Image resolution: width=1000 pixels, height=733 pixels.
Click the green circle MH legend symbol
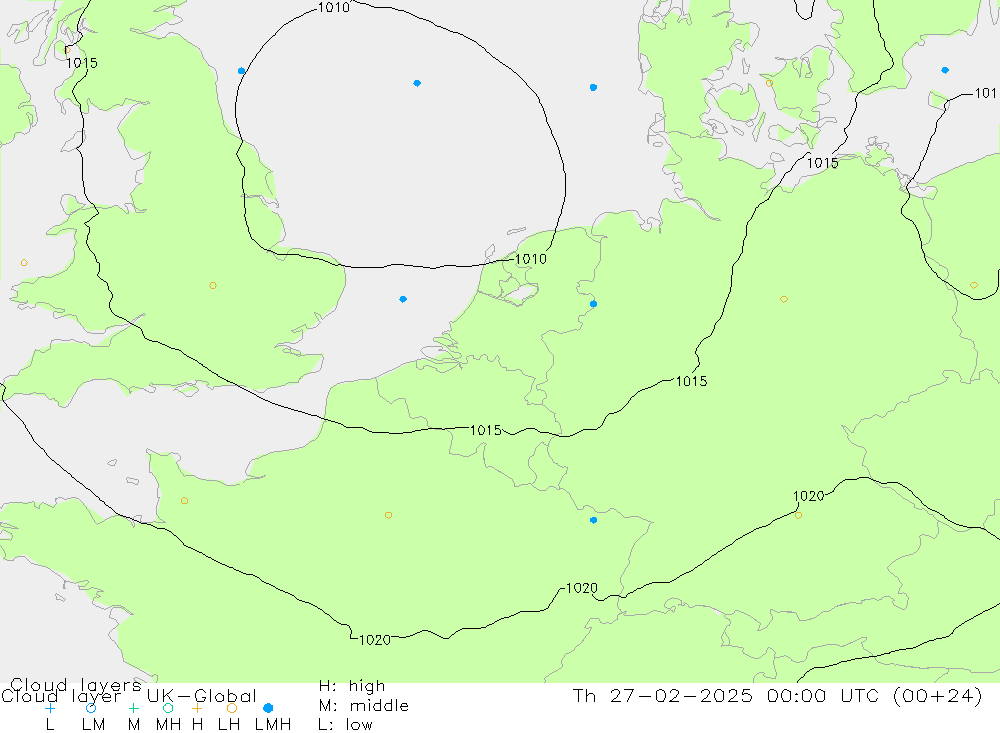click(168, 708)
